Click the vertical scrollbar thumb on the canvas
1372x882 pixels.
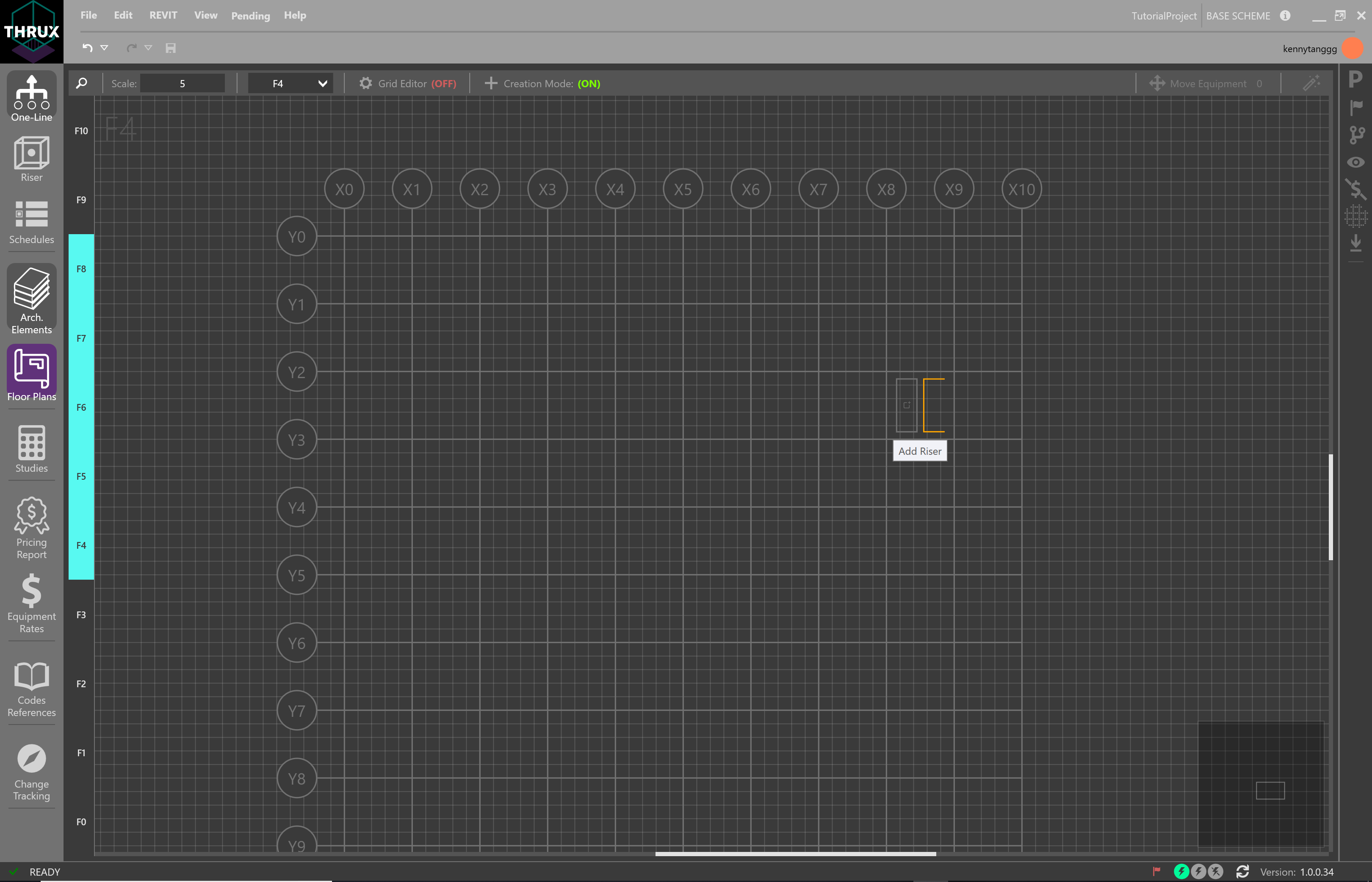[1330, 507]
